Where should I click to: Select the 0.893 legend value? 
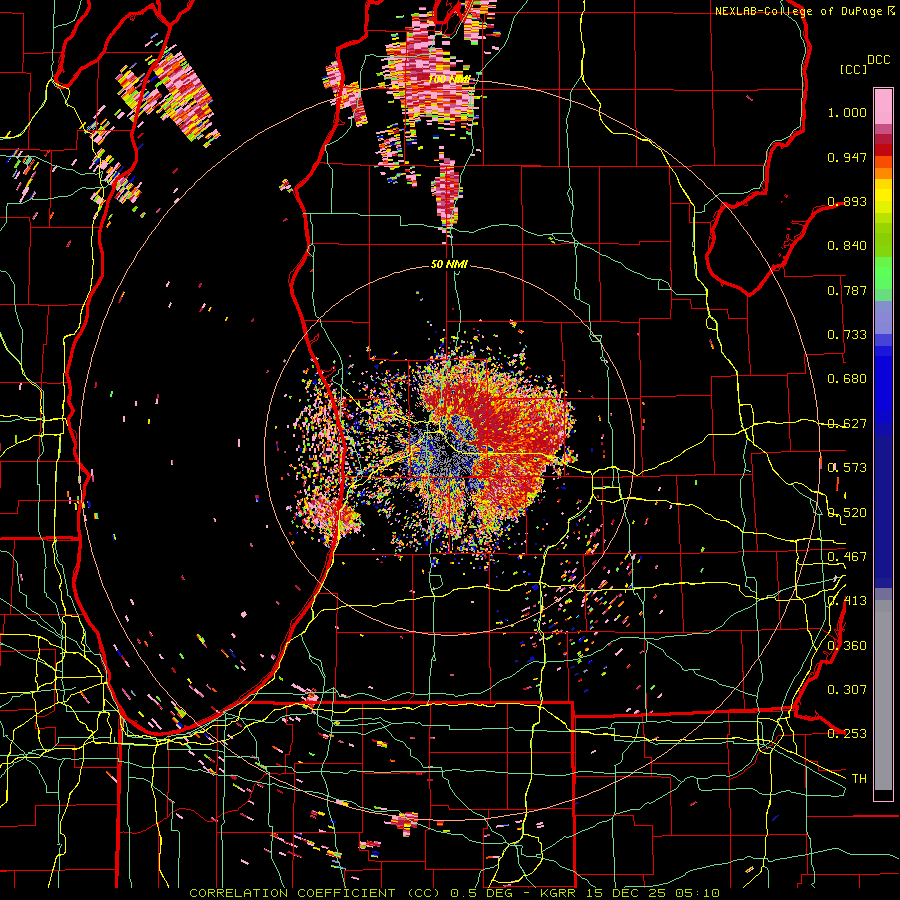click(x=847, y=201)
